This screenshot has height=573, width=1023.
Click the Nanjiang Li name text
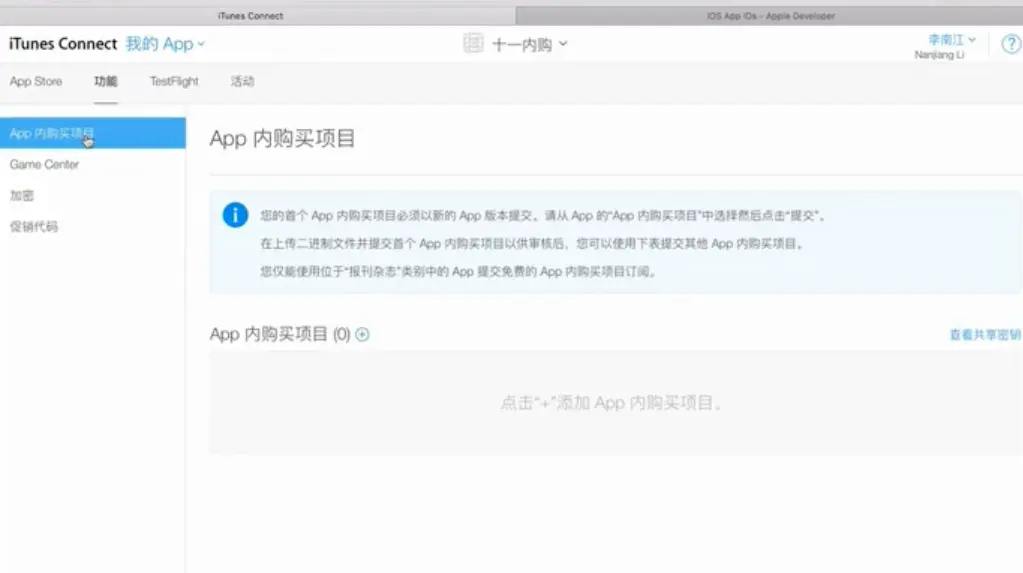coord(939,55)
